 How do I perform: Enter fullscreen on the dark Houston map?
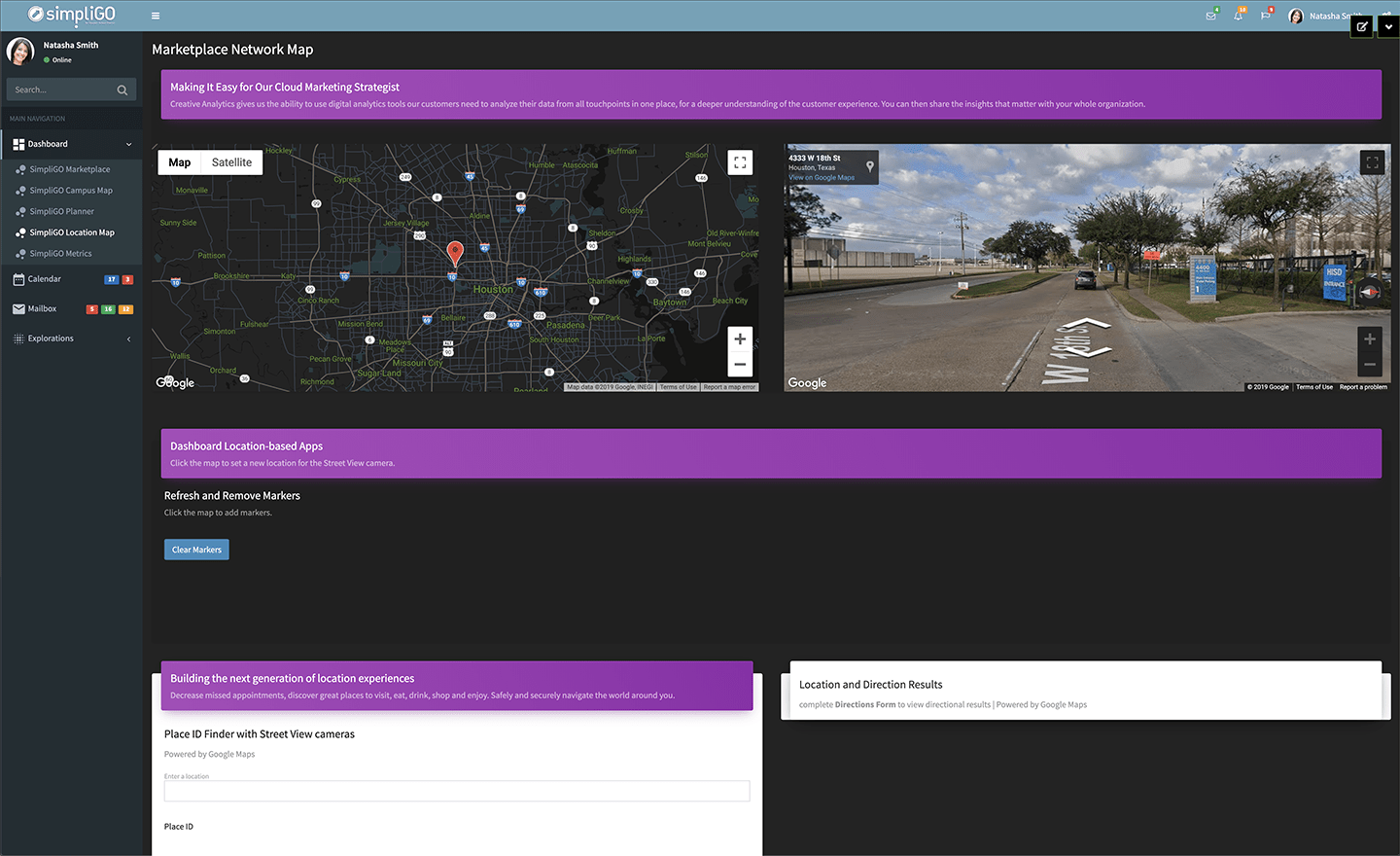pyautogui.click(x=740, y=162)
